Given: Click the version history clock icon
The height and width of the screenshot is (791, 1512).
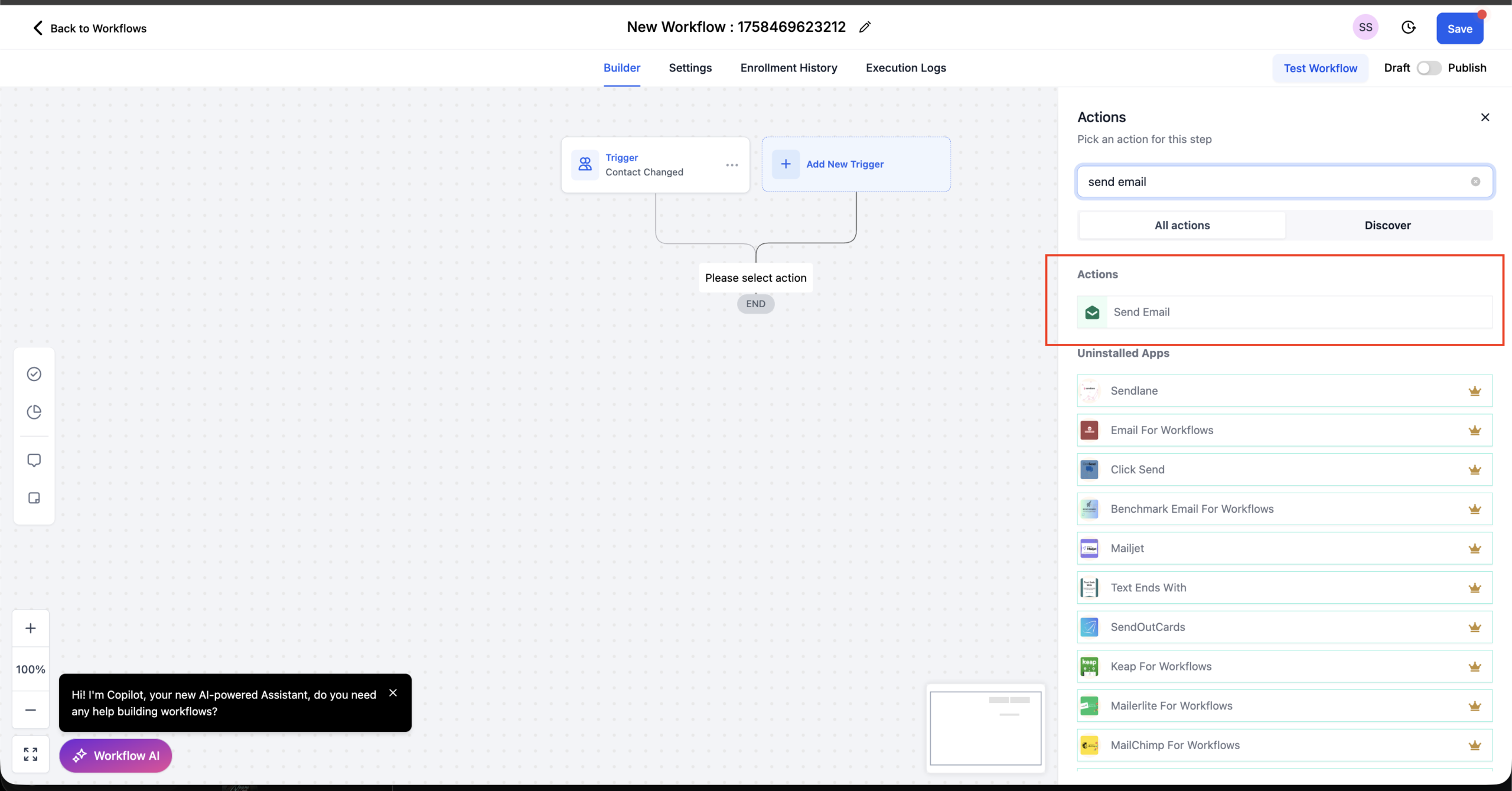Looking at the screenshot, I should point(1409,27).
